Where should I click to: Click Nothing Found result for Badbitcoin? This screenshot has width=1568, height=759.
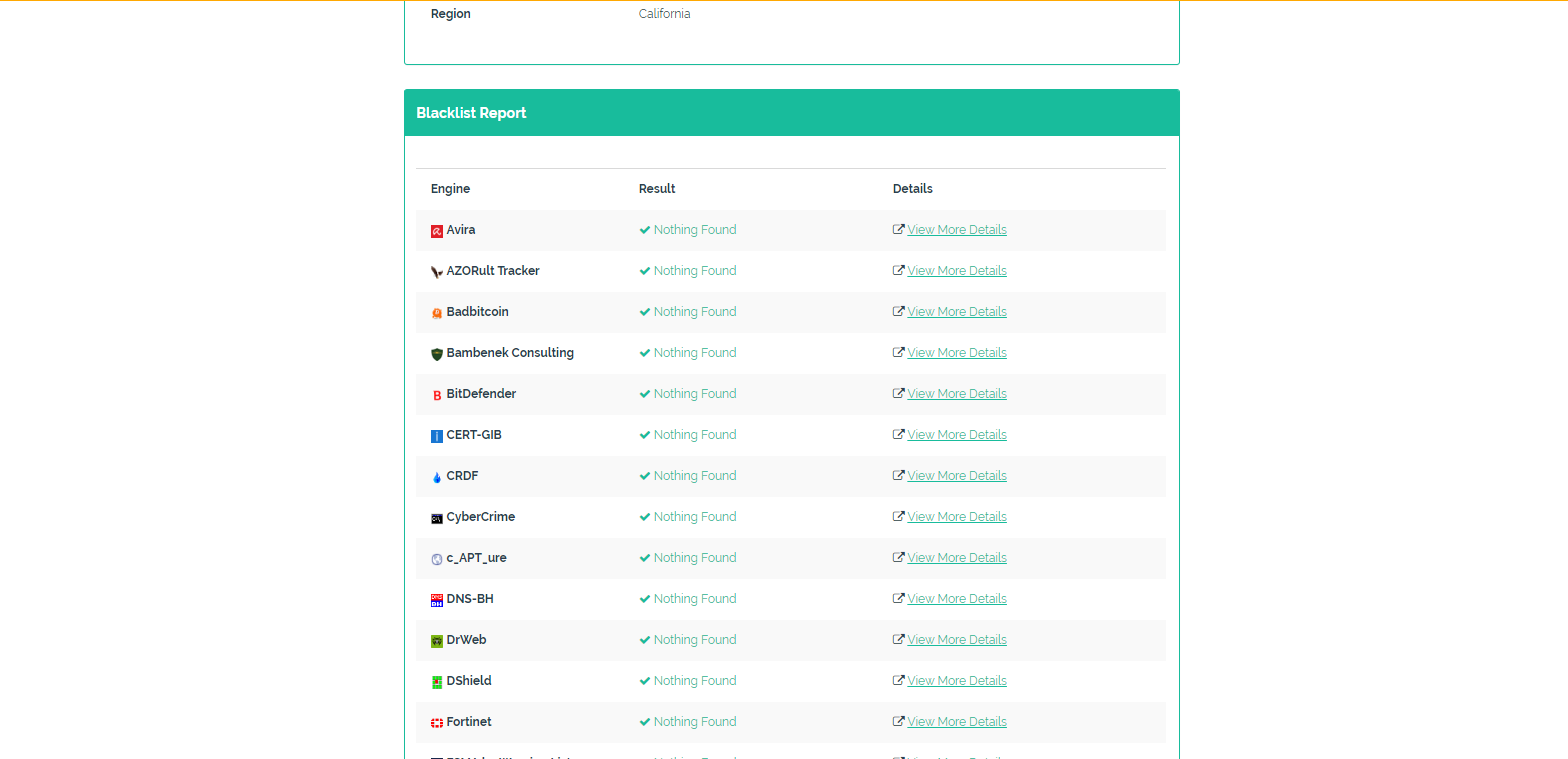coord(688,312)
